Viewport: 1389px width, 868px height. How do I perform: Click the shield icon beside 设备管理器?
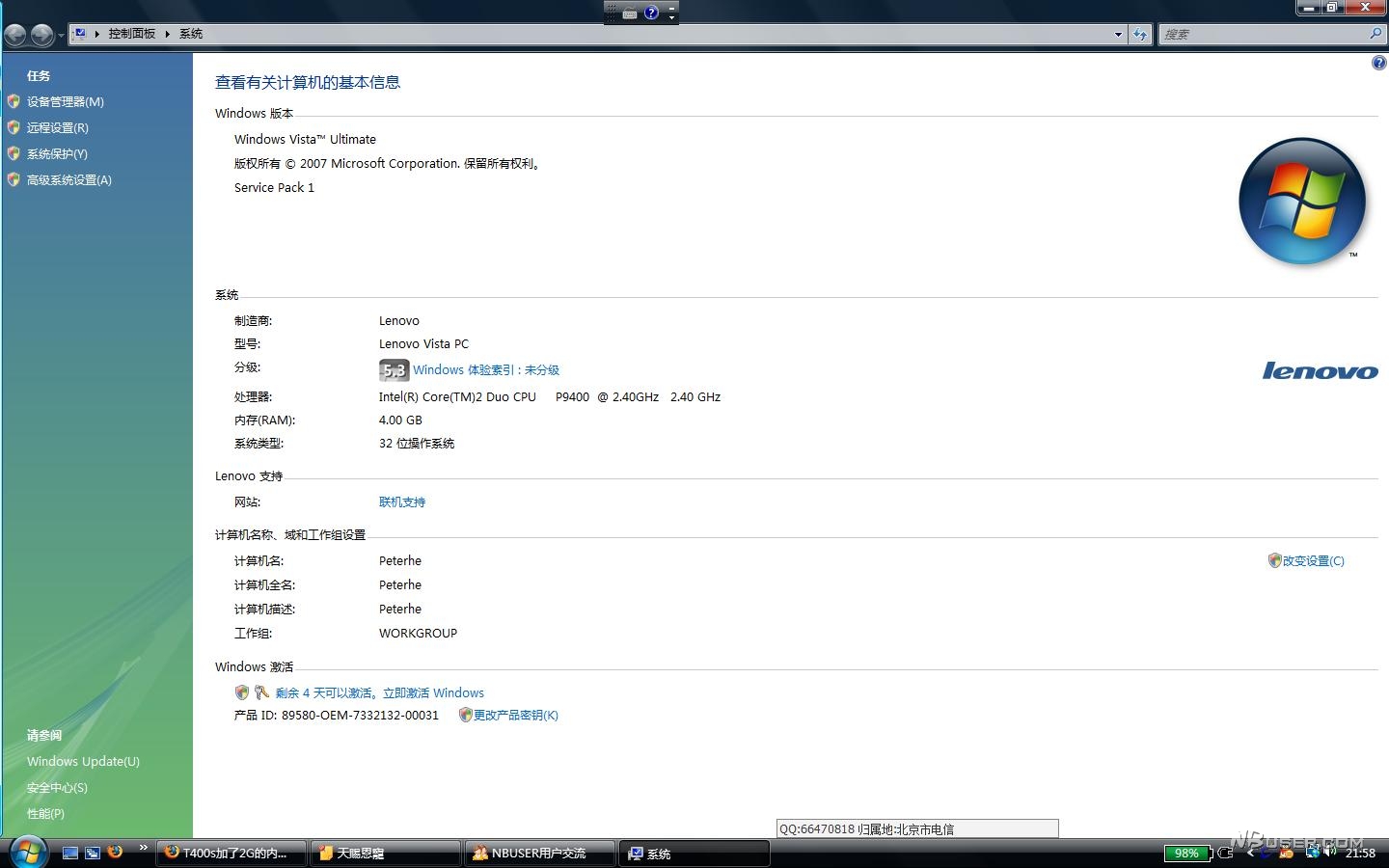pyautogui.click(x=14, y=101)
